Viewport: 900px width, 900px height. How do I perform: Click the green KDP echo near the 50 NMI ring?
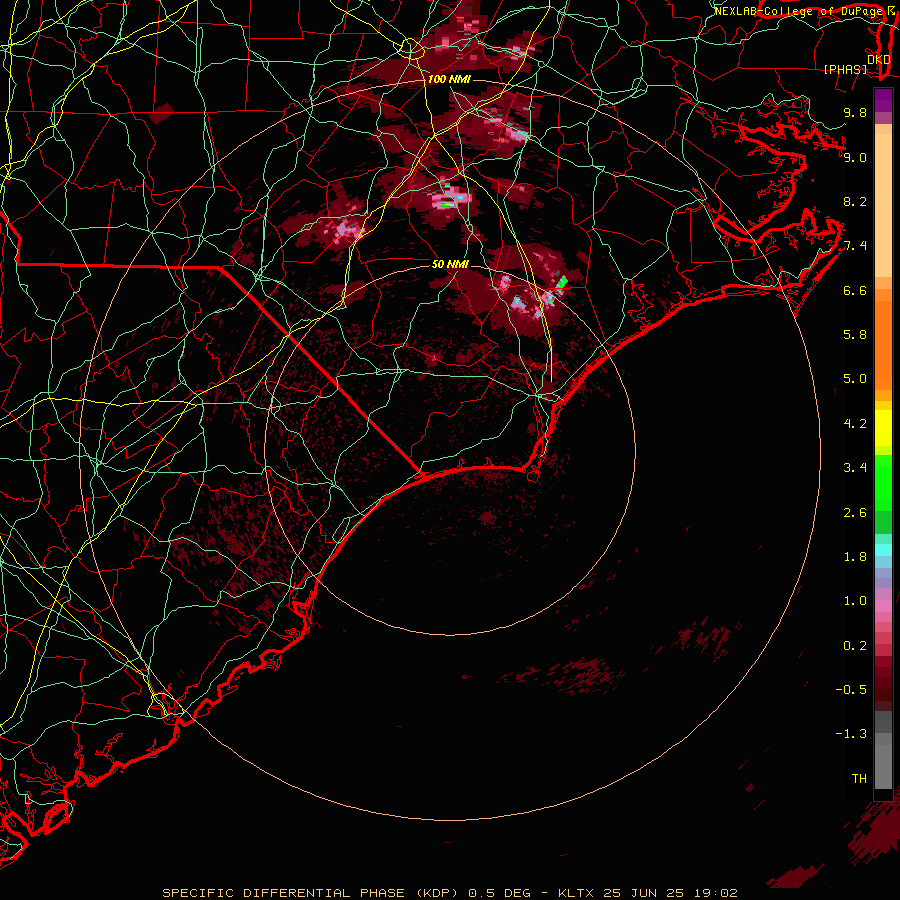pyautogui.click(x=562, y=282)
